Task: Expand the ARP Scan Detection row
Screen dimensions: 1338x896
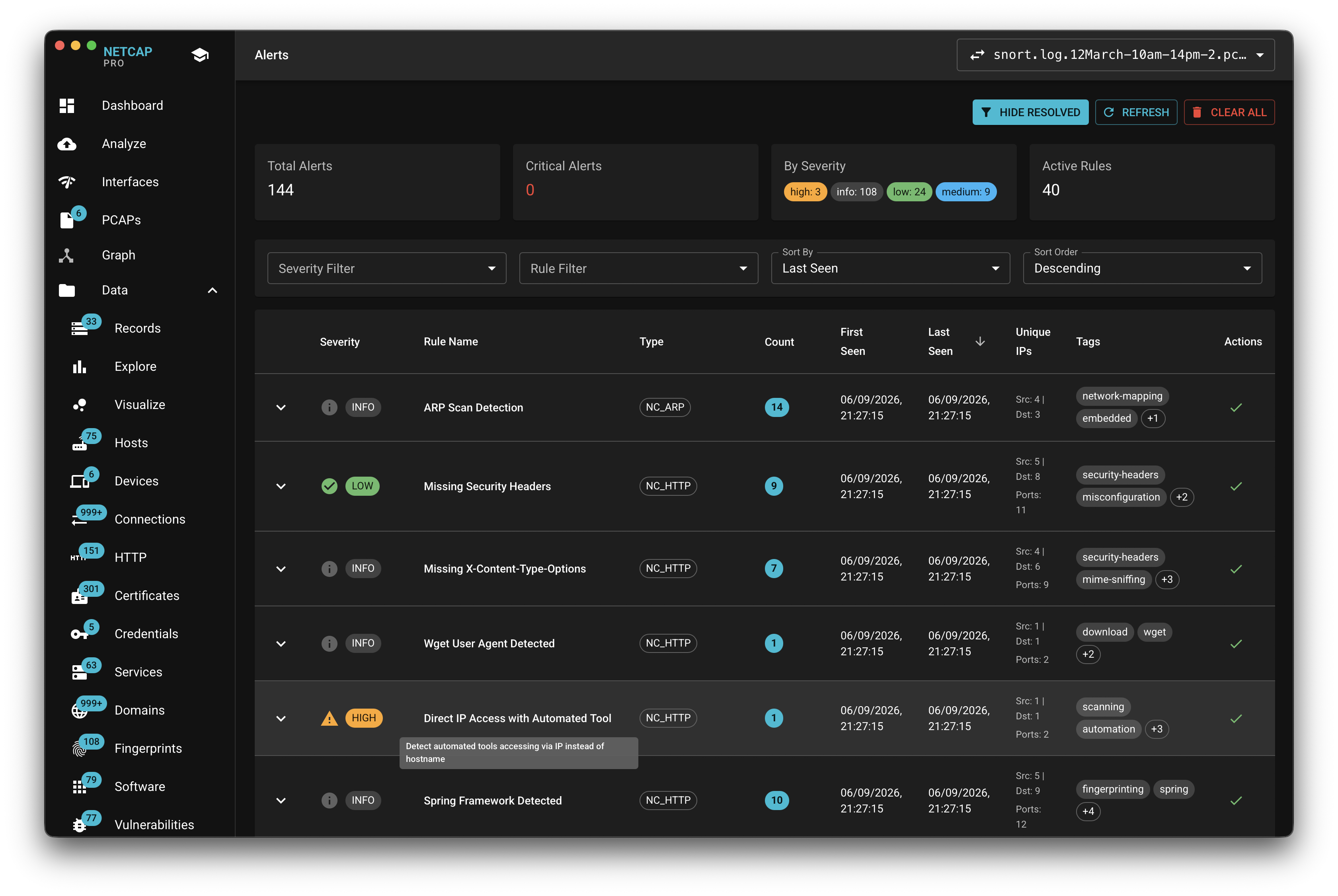Action: 281,407
